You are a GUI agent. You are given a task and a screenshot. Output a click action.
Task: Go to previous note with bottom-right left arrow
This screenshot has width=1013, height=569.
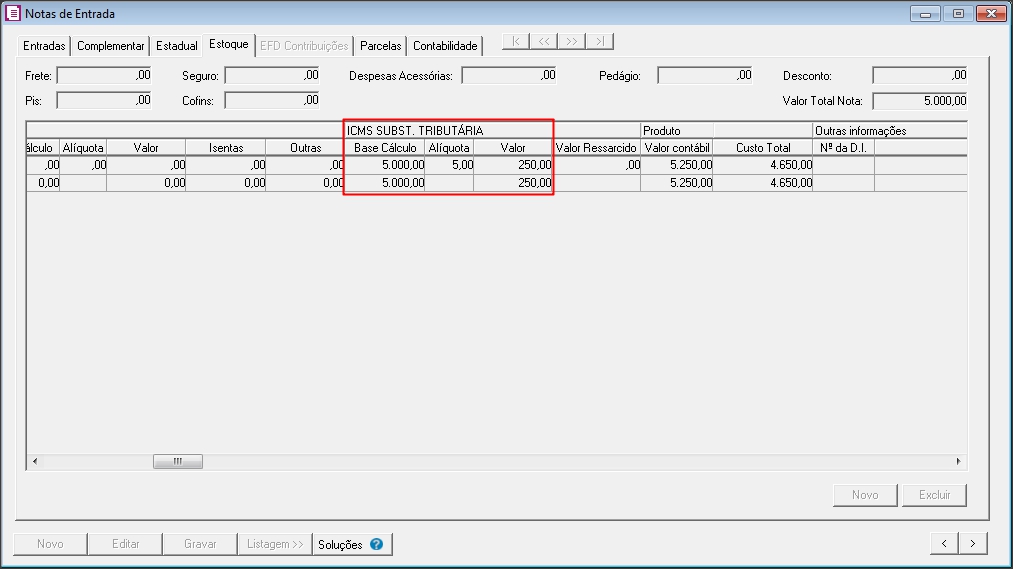click(944, 544)
